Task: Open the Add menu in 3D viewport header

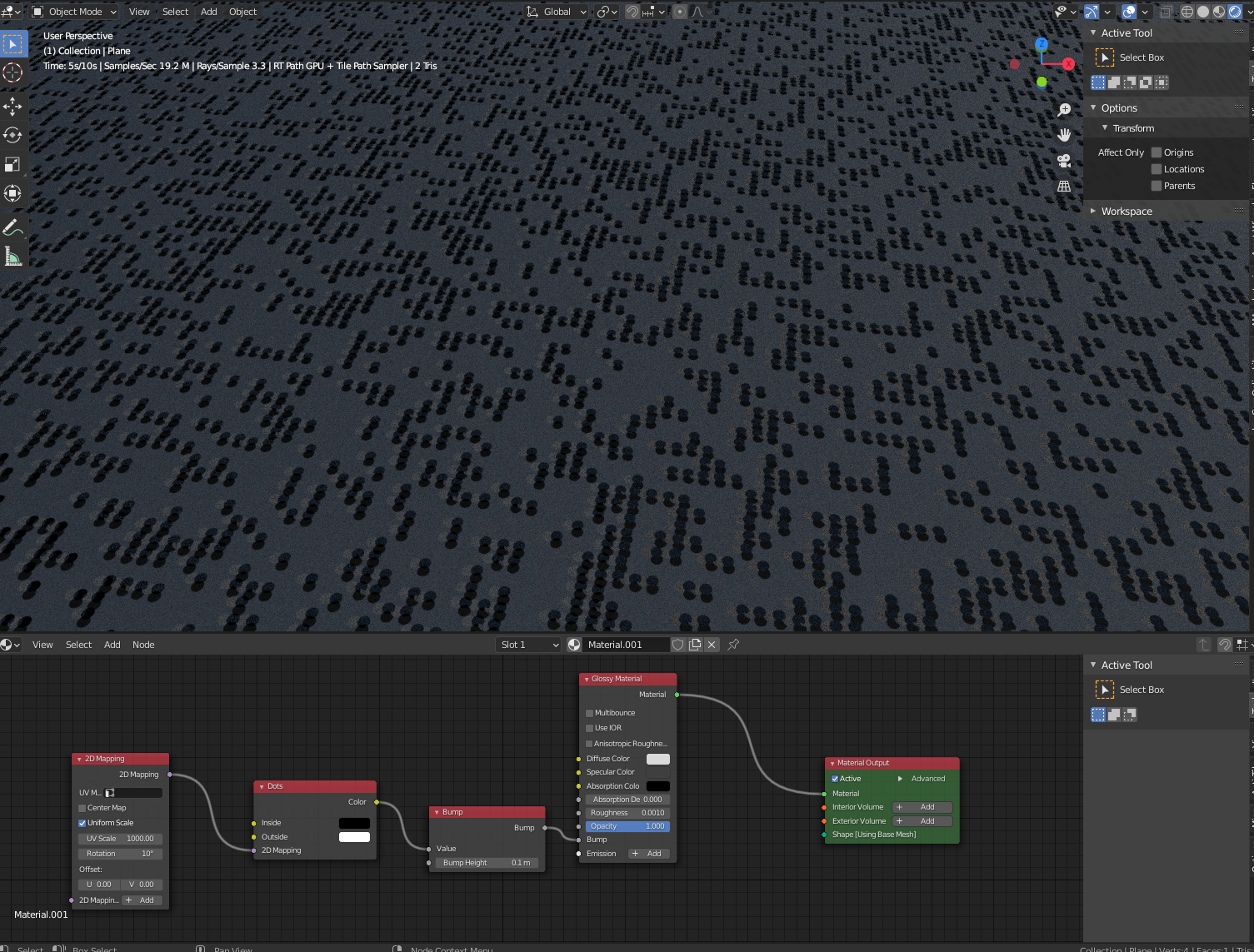Action: 208,12
